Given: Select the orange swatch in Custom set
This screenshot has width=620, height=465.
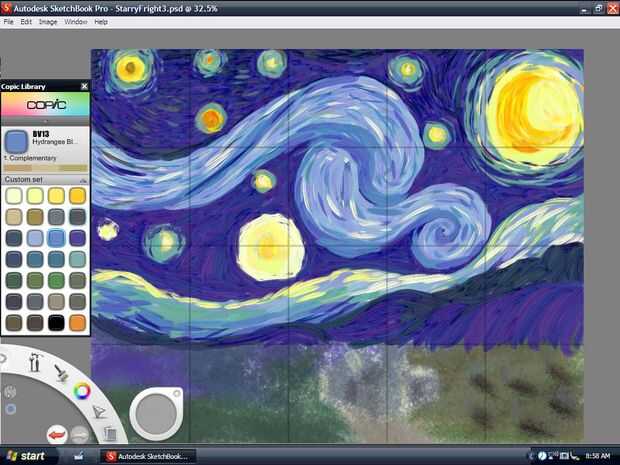Looking at the screenshot, I should tap(78, 323).
